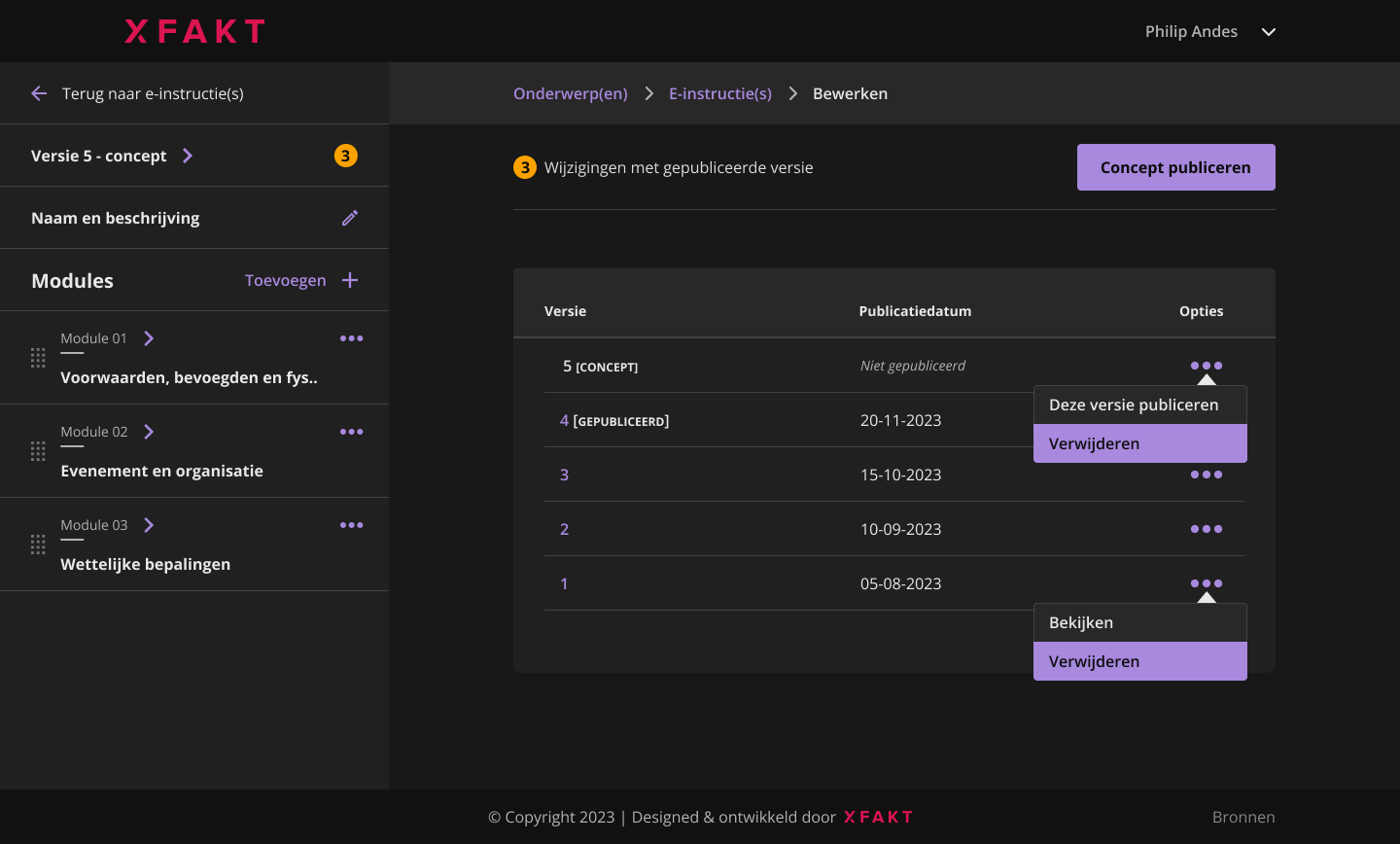Expand Module 01 using its chevron
Image resolution: width=1400 pixels, height=844 pixels.
click(149, 338)
